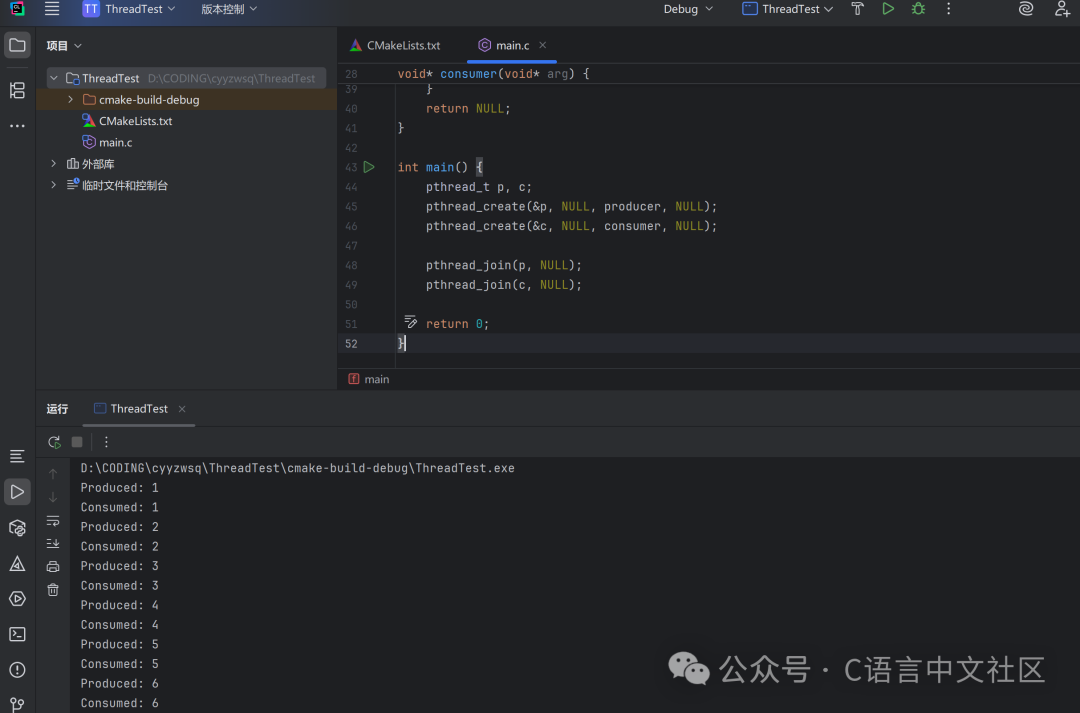Open the 版本控制 version control dropdown

tap(229, 9)
